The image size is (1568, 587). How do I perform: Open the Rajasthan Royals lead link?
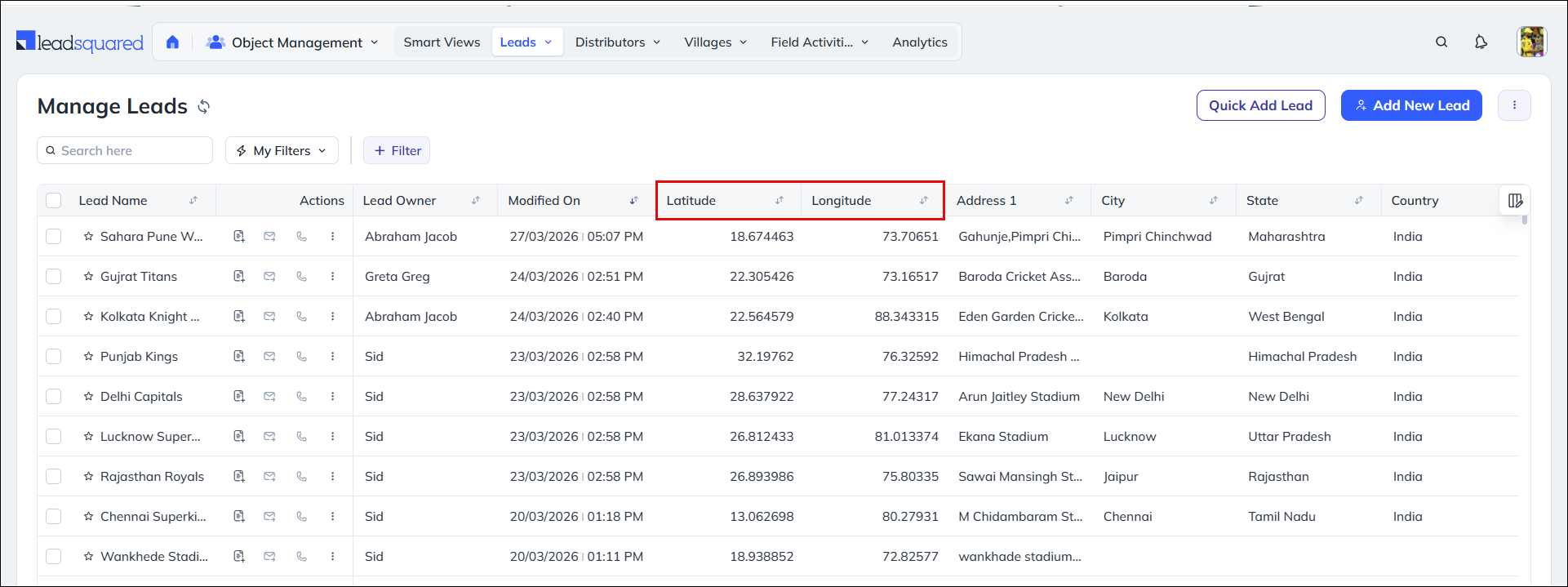(152, 477)
